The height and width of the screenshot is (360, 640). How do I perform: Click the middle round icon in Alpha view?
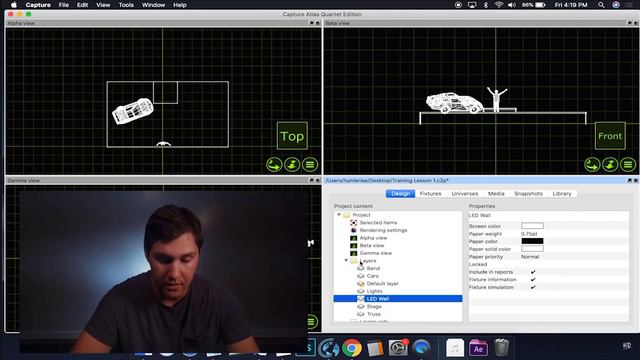[x=292, y=164]
